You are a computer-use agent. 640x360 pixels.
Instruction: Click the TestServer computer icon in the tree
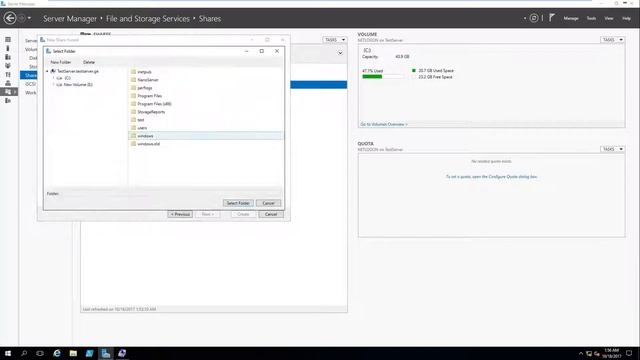pos(53,71)
